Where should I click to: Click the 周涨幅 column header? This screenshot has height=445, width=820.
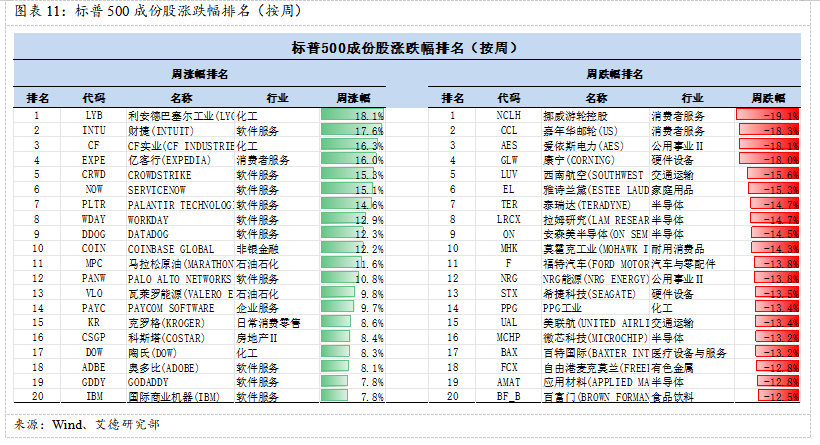point(353,98)
